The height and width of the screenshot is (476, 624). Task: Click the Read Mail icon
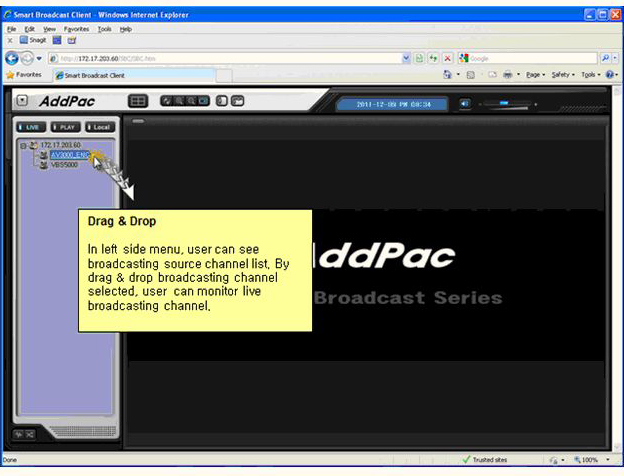493,74
